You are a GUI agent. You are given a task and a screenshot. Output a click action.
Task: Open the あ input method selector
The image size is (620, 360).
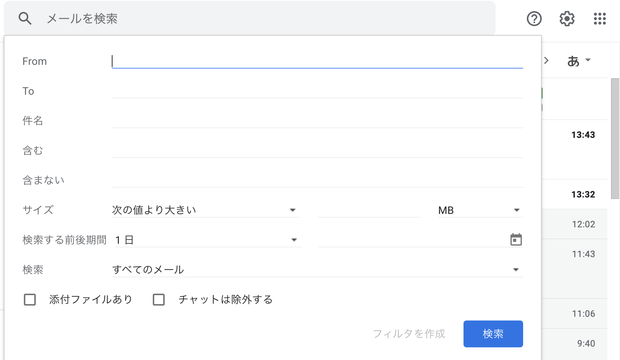[x=578, y=61]
